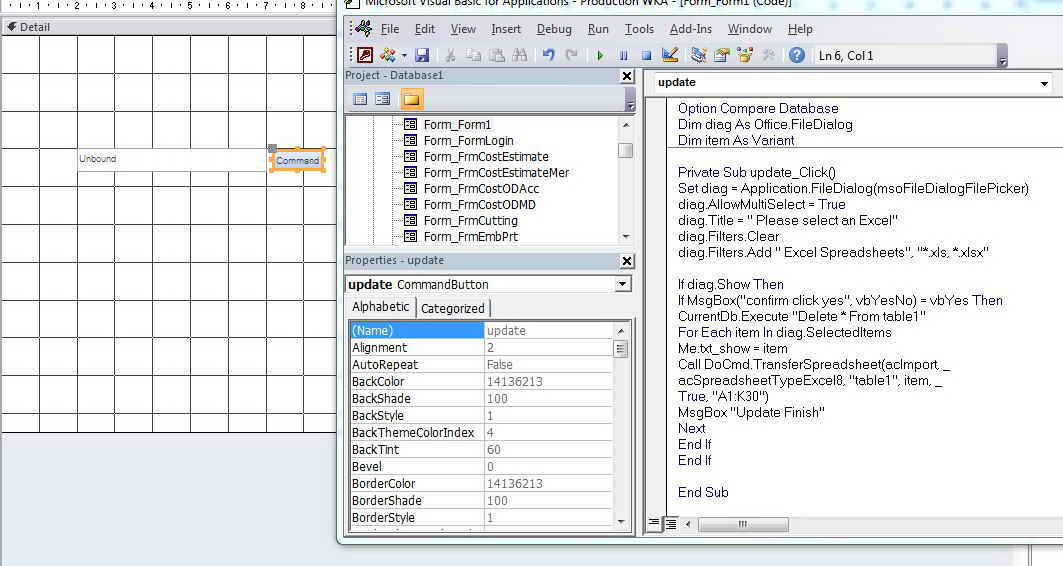This screenshot has height=566, width=1063.
Task: Click the VBA icon left of the File menu
Action: 363,28
